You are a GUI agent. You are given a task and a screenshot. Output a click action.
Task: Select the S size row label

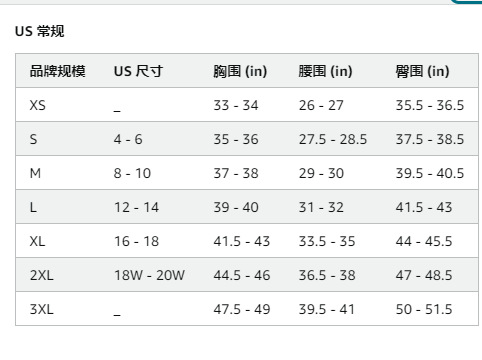(33, 139)
